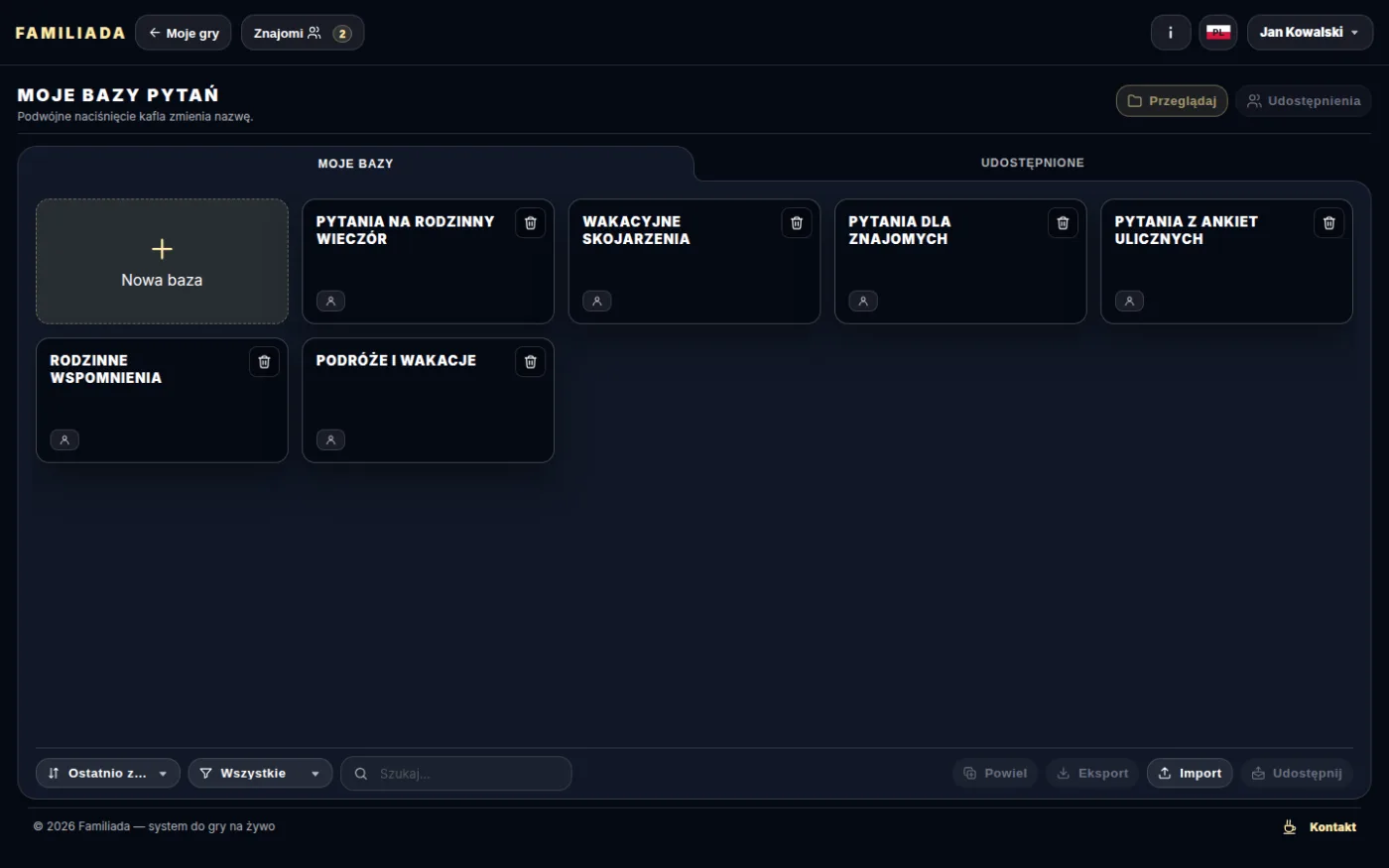Click owner icon on Podróże i wakacje
The image size is (1389, 868).
coord(330,439)
